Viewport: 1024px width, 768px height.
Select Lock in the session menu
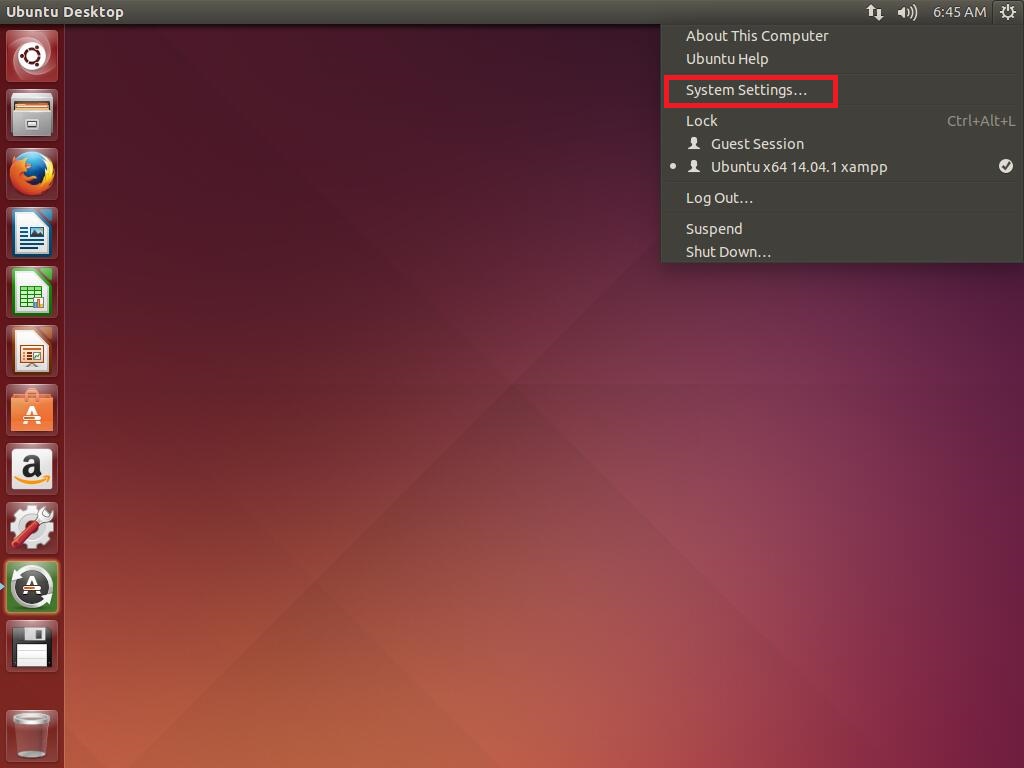click(x=842, y=121)
